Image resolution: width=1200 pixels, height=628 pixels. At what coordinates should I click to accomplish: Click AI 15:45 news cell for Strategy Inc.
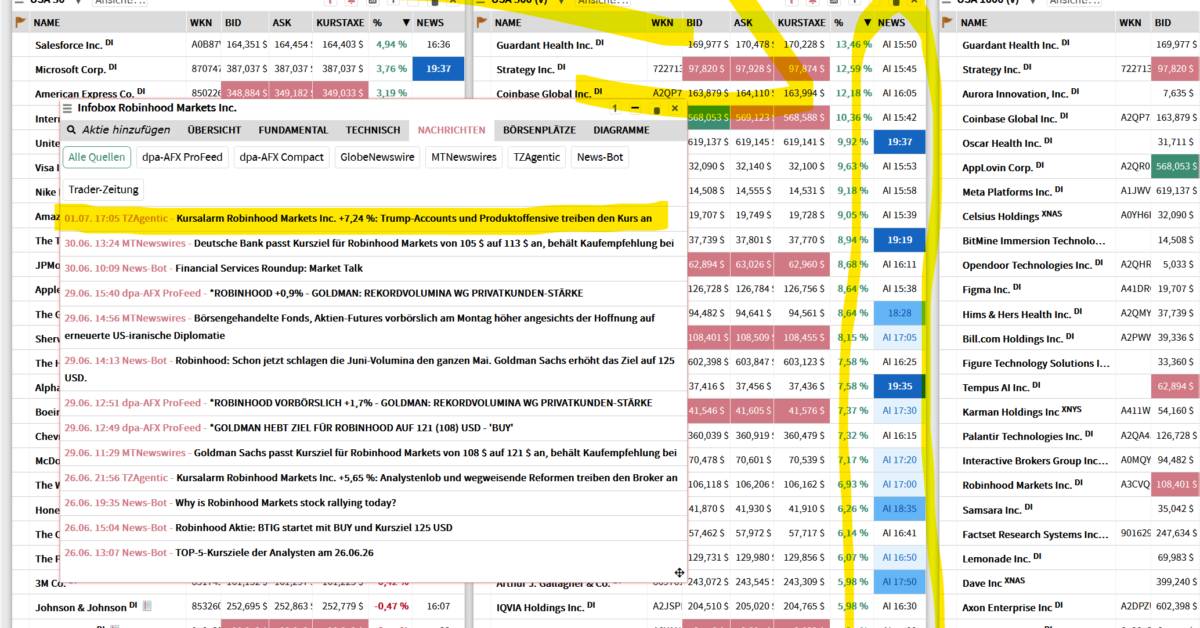tap(900, 69)
